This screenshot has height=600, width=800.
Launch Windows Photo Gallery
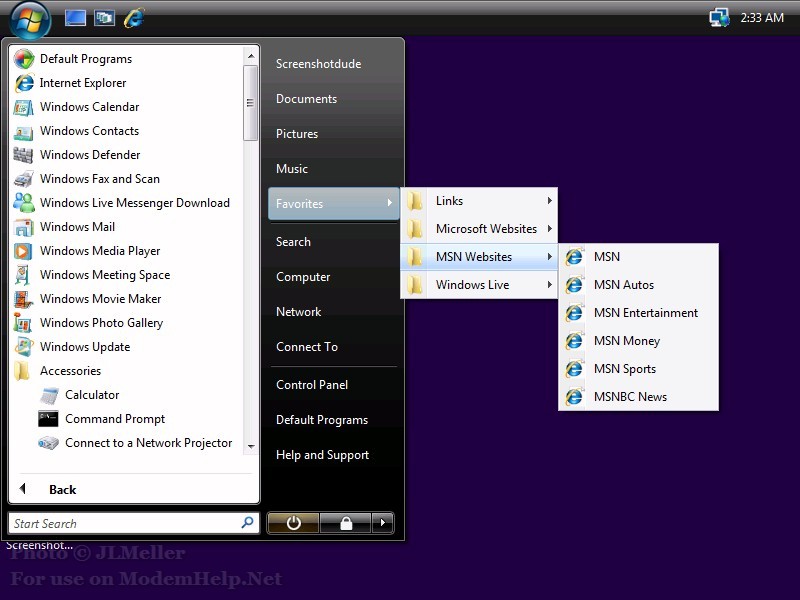[x=100, y=323]
